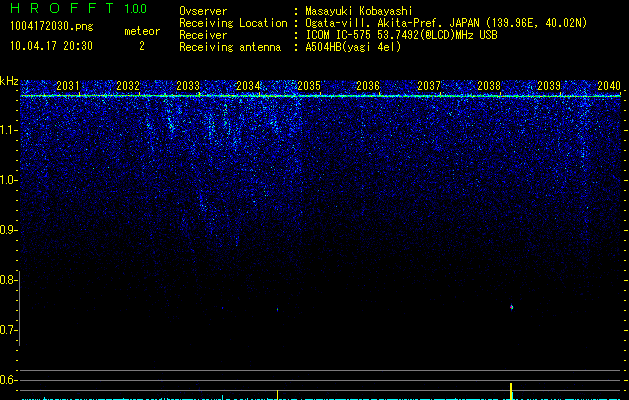Click time marker 2033

188,86
